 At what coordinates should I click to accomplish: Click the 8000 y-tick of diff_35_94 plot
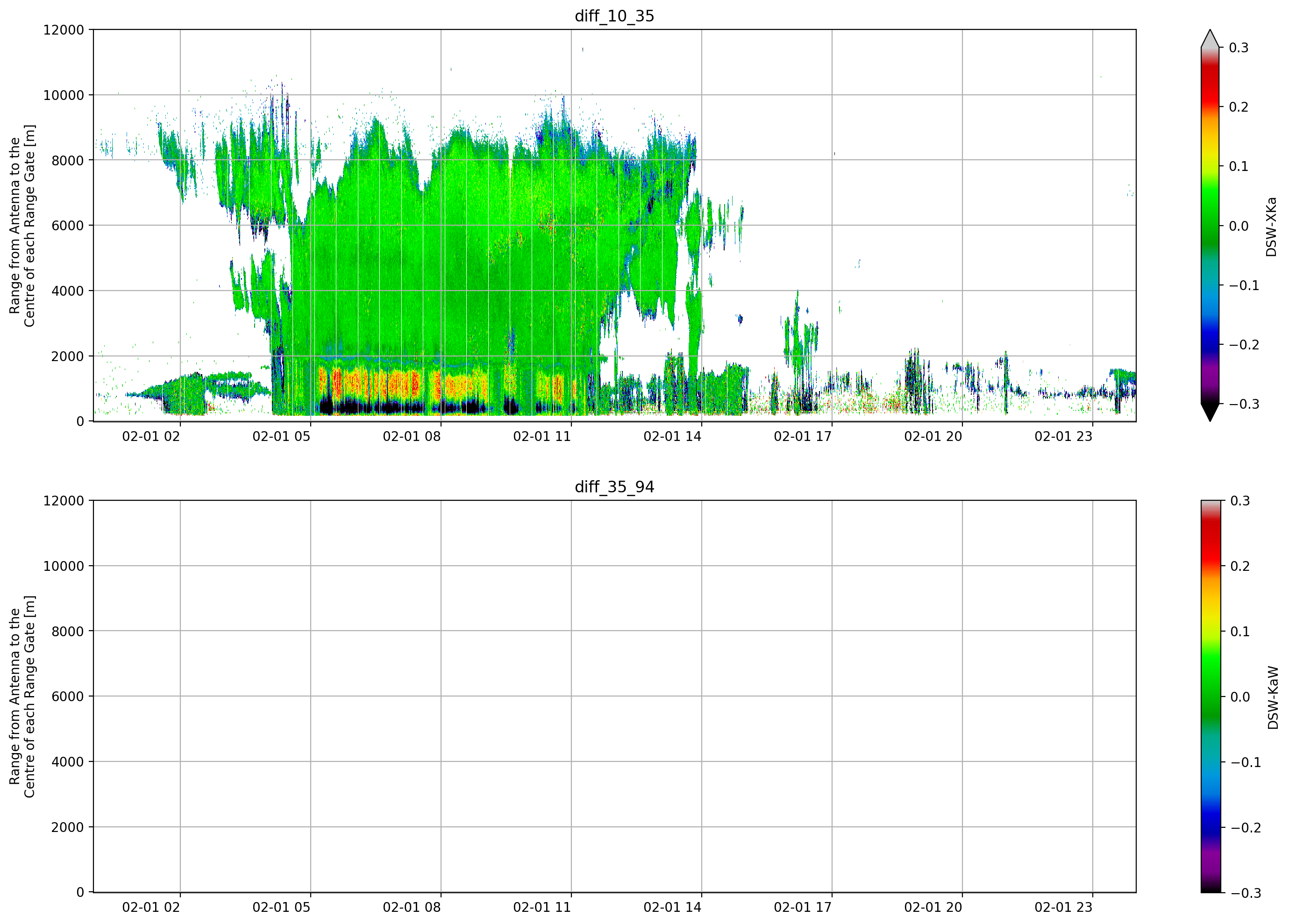(x=68, y=632)
